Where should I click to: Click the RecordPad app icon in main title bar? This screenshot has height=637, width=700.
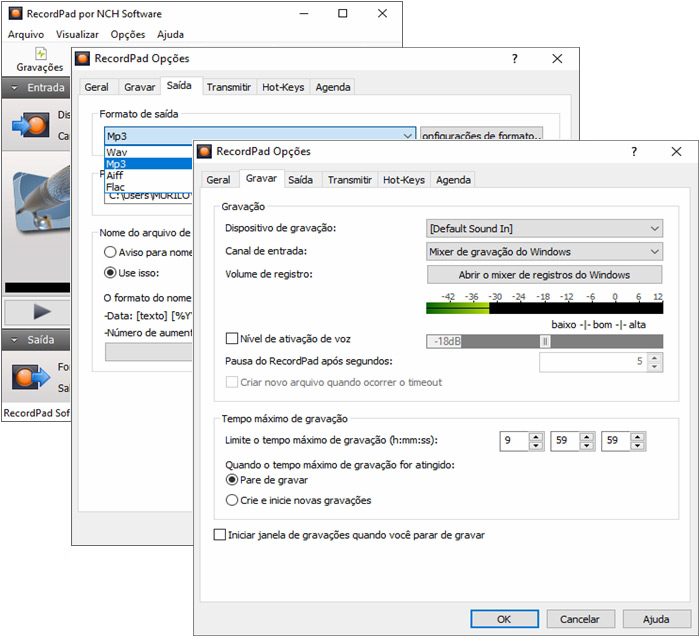(x=16, y=13)
